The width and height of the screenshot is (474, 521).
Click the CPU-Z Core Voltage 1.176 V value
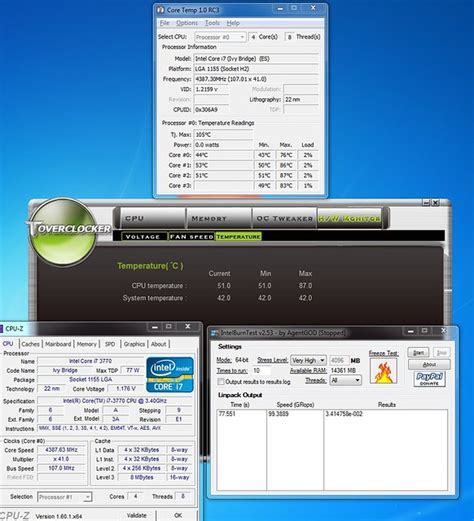[126, 389]
